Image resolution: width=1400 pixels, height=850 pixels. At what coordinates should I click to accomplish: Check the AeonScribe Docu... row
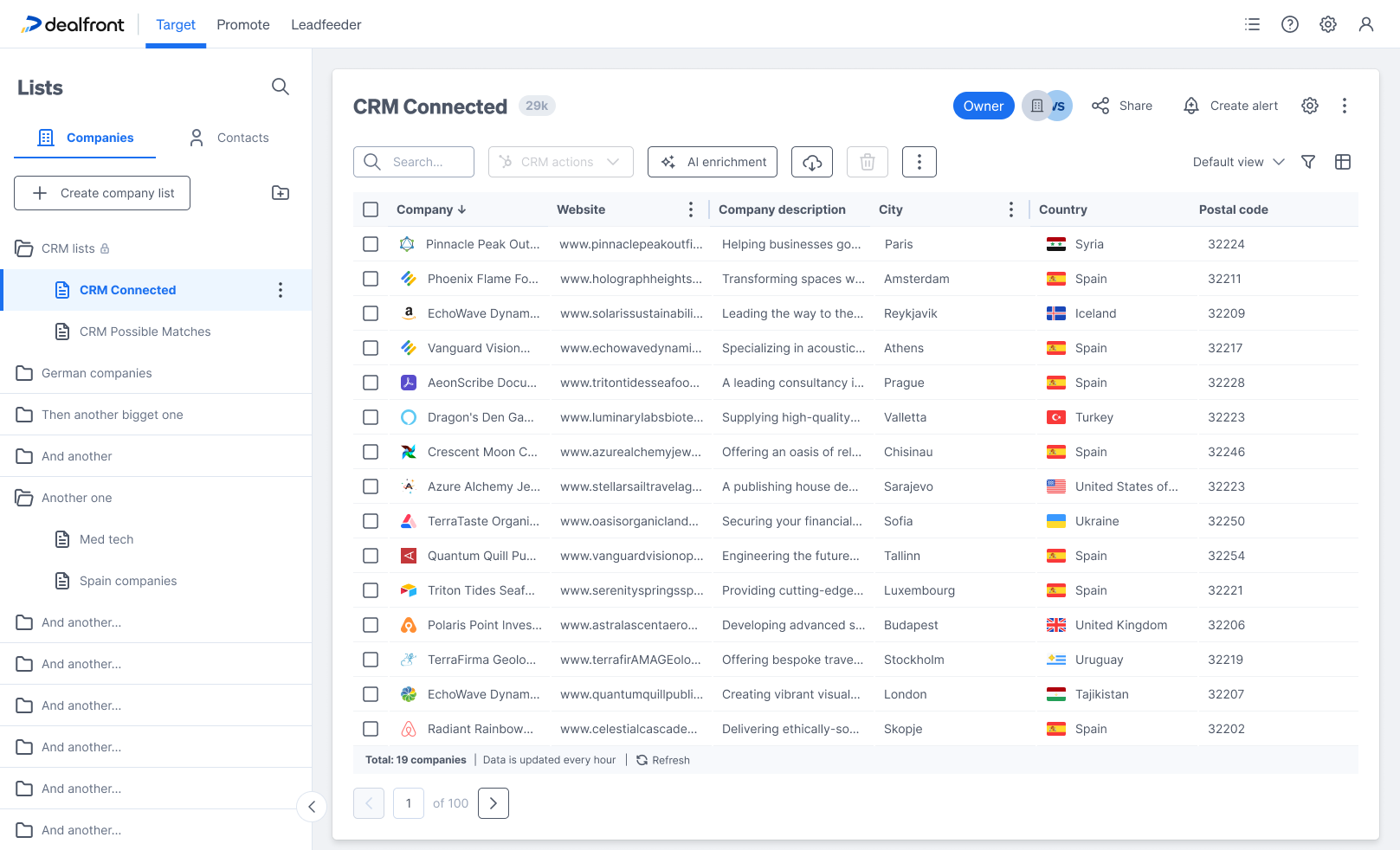[x=371, y=383]
